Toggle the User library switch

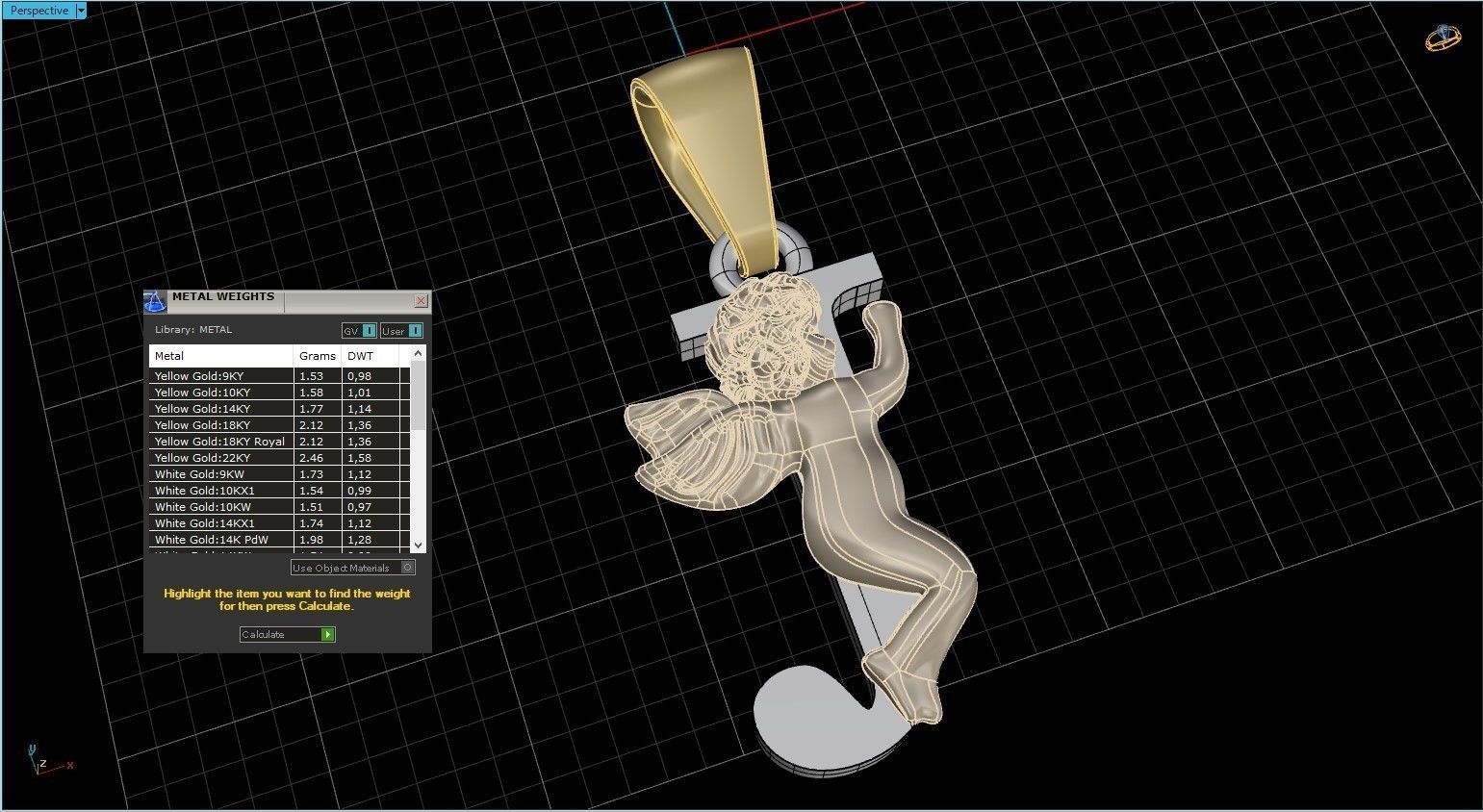tap(401, 331)
